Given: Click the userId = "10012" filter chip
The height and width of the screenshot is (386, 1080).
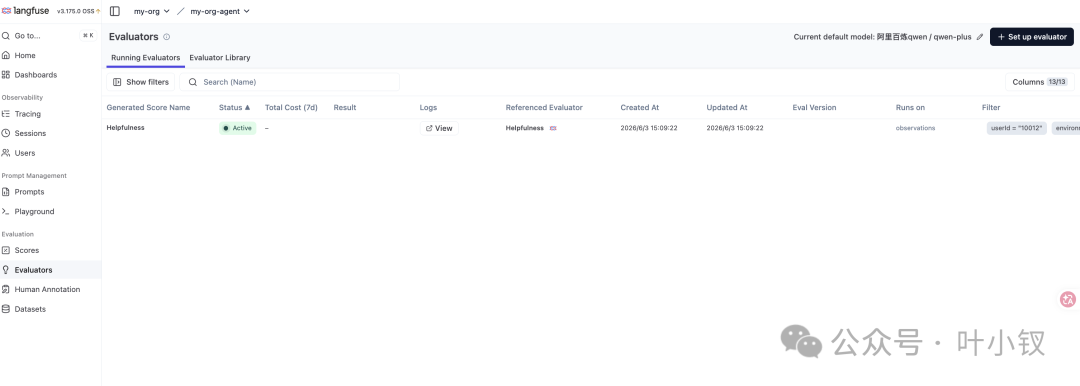Looking at the screenshot, I should 1017,128.
